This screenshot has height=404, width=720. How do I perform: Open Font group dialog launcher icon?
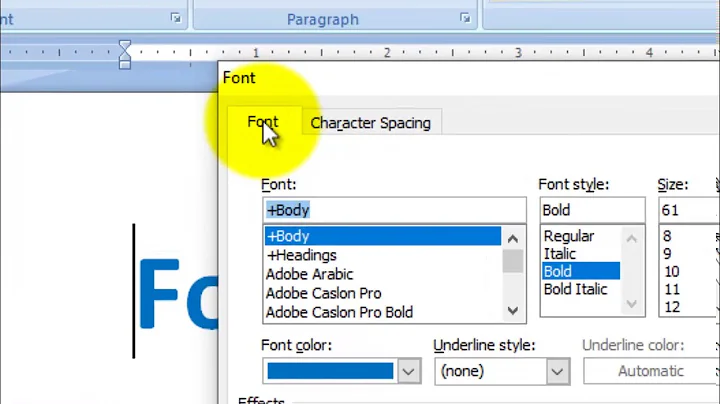click(175, 18)
